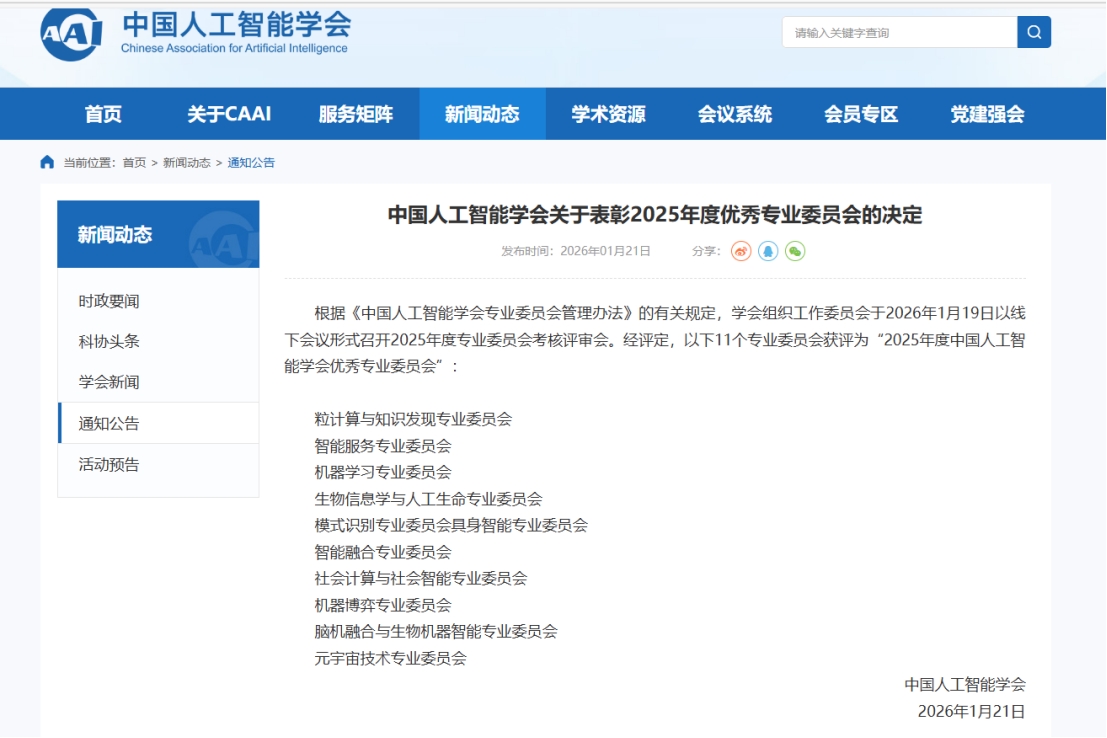The image size is (1107, 738).
Task: Click the 新闻动态 breadcrumb link
Action: click(187, 162)
